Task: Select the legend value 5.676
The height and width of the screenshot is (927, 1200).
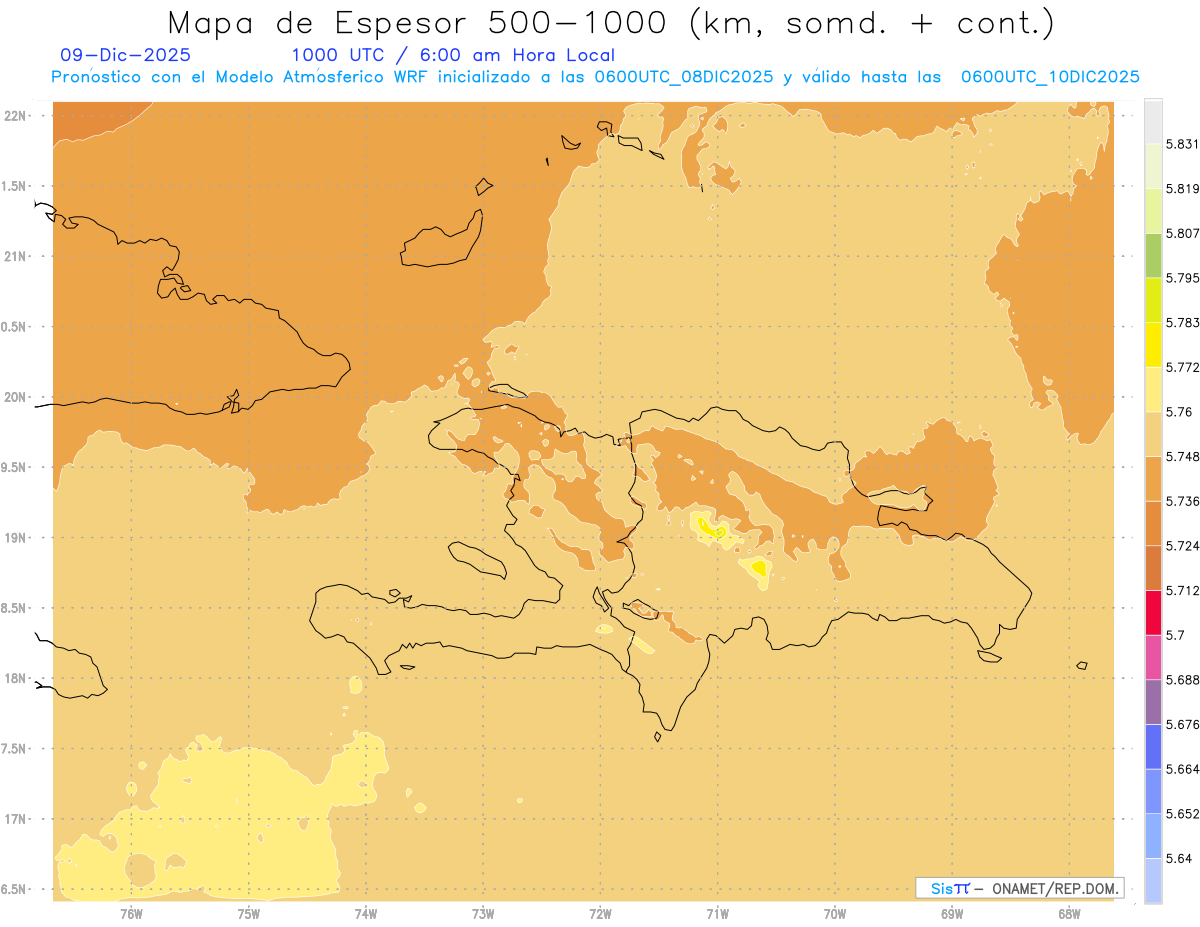Action: coord(1183,724)
